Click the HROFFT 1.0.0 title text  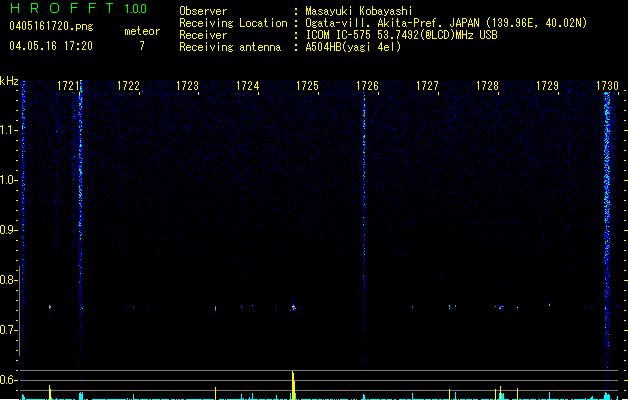79,8
